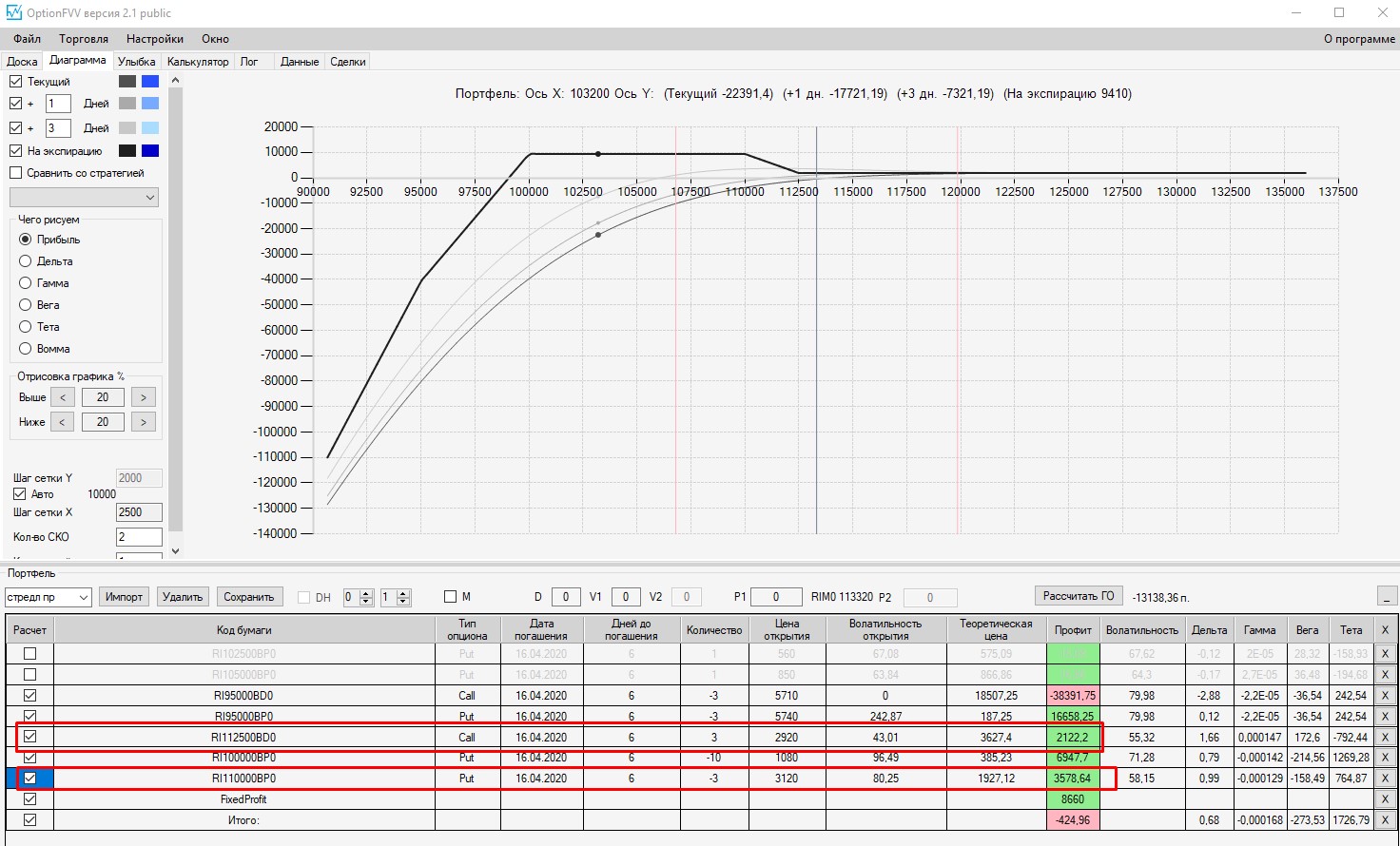Pick the black На экспирацию swatch
Image resolution: width=1400 pixels, height=846 pixels.
click(x=127, y=151)
